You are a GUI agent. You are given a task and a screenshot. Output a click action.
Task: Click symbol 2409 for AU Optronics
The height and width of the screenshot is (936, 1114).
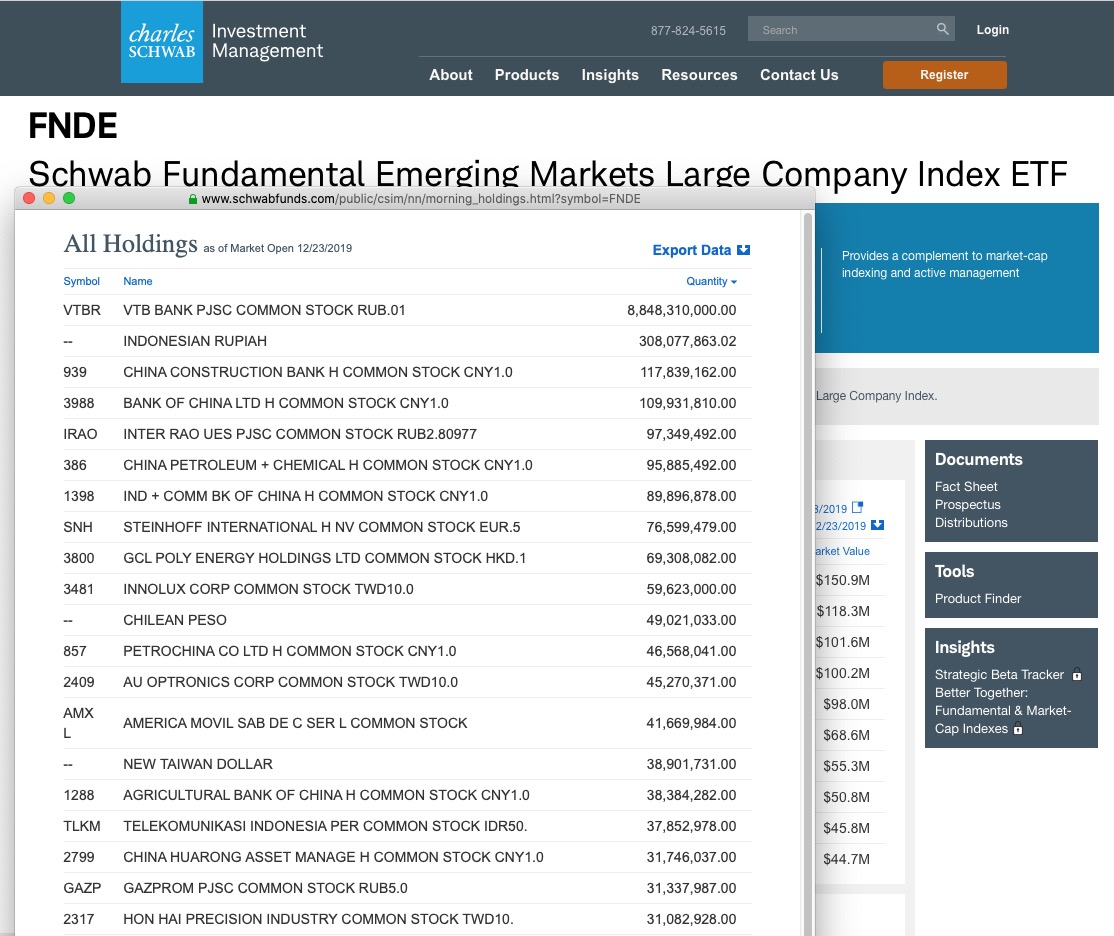[x=78, y=682]
